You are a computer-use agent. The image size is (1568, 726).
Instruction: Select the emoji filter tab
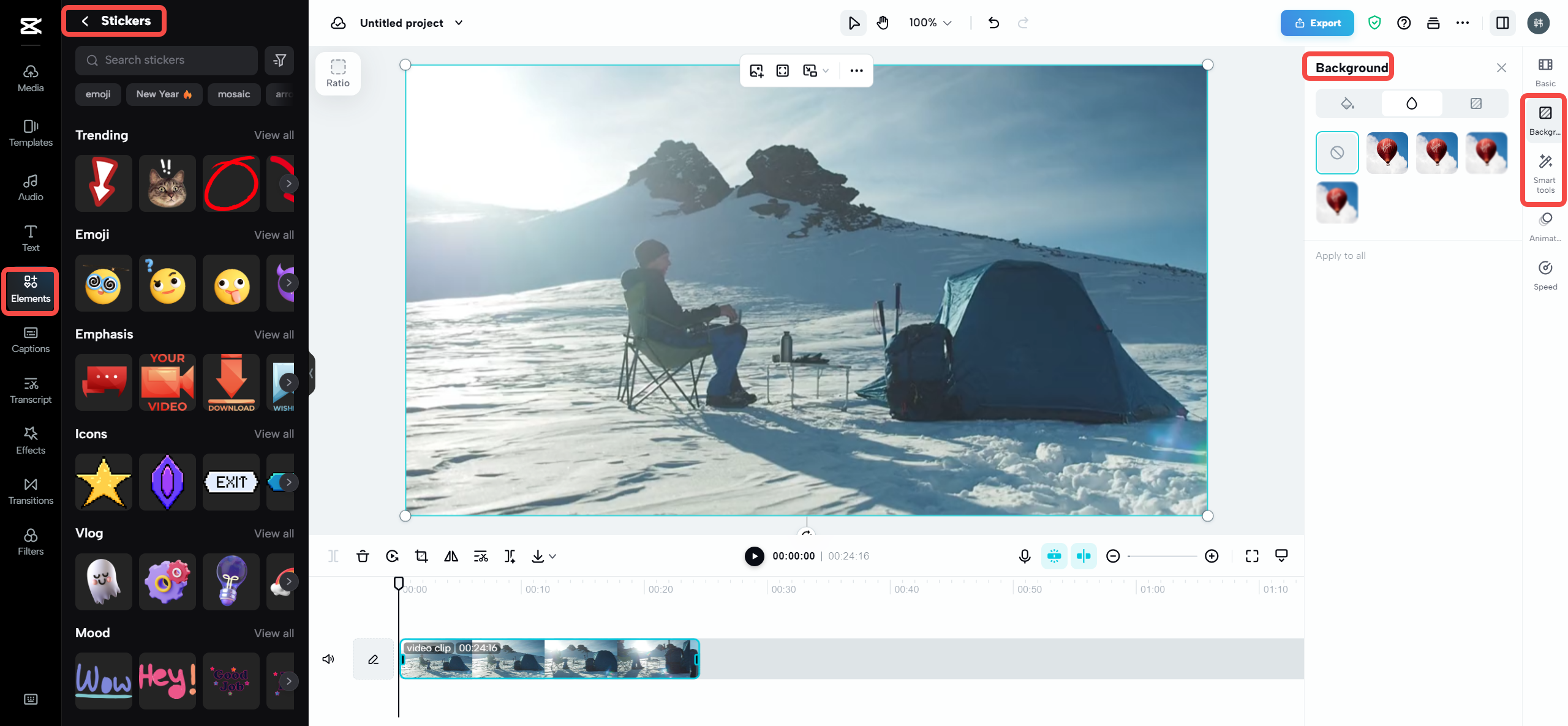[x=97, y=94]
